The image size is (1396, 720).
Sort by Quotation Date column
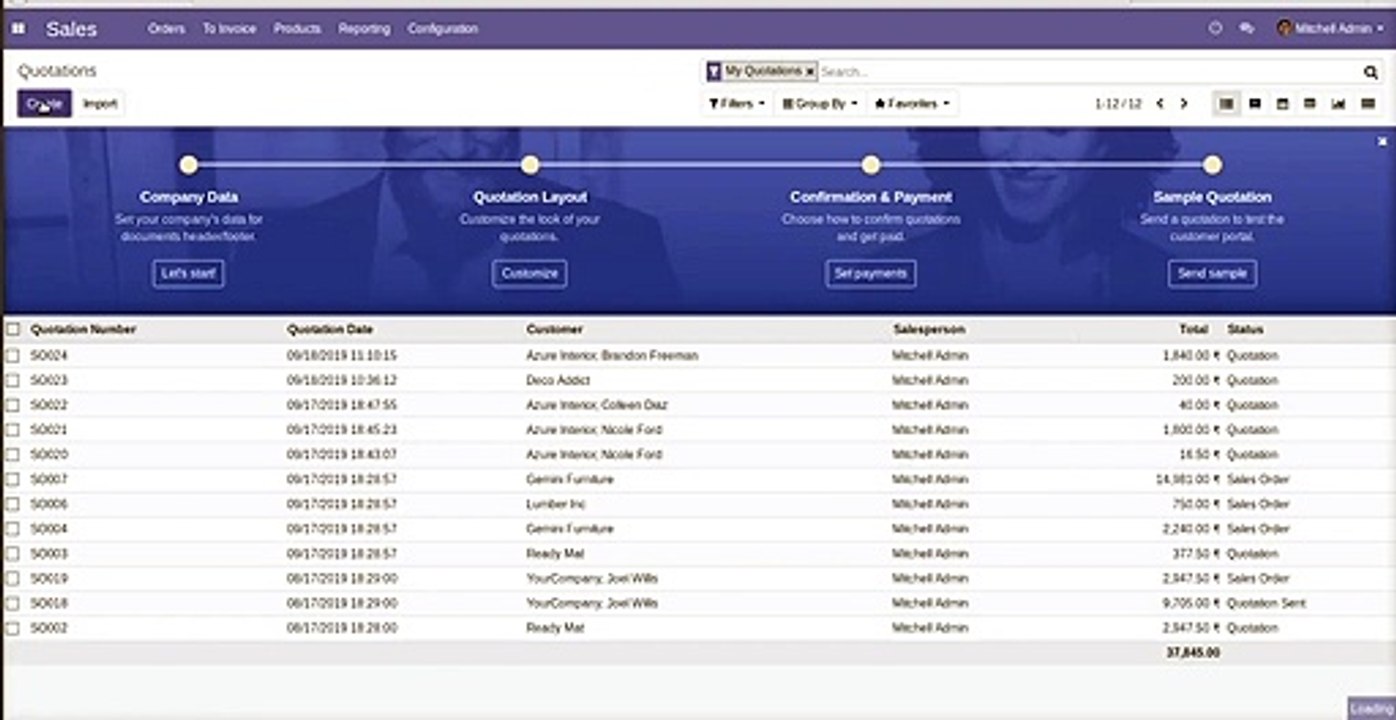pos(329,329)
